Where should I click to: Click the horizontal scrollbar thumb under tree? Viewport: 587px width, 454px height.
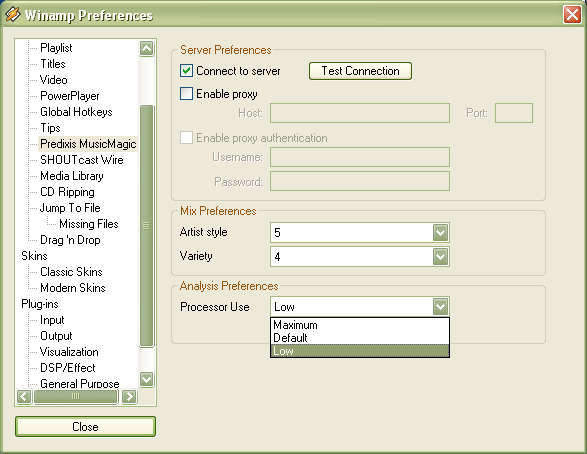coord(76,396)
